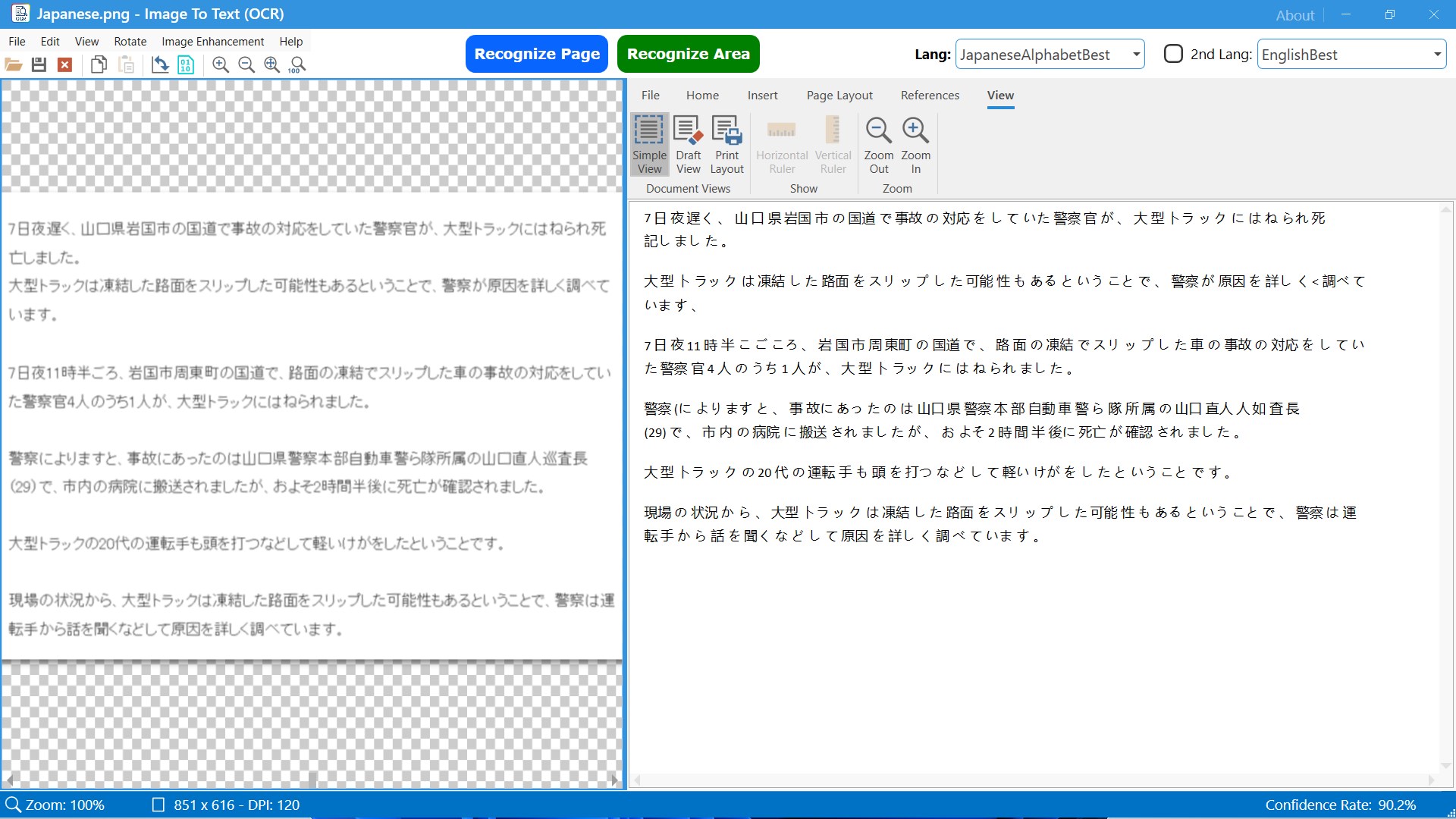This screenshot has width=1456, height=819.
Task: Open the Help menu
Action: [291, 42]
